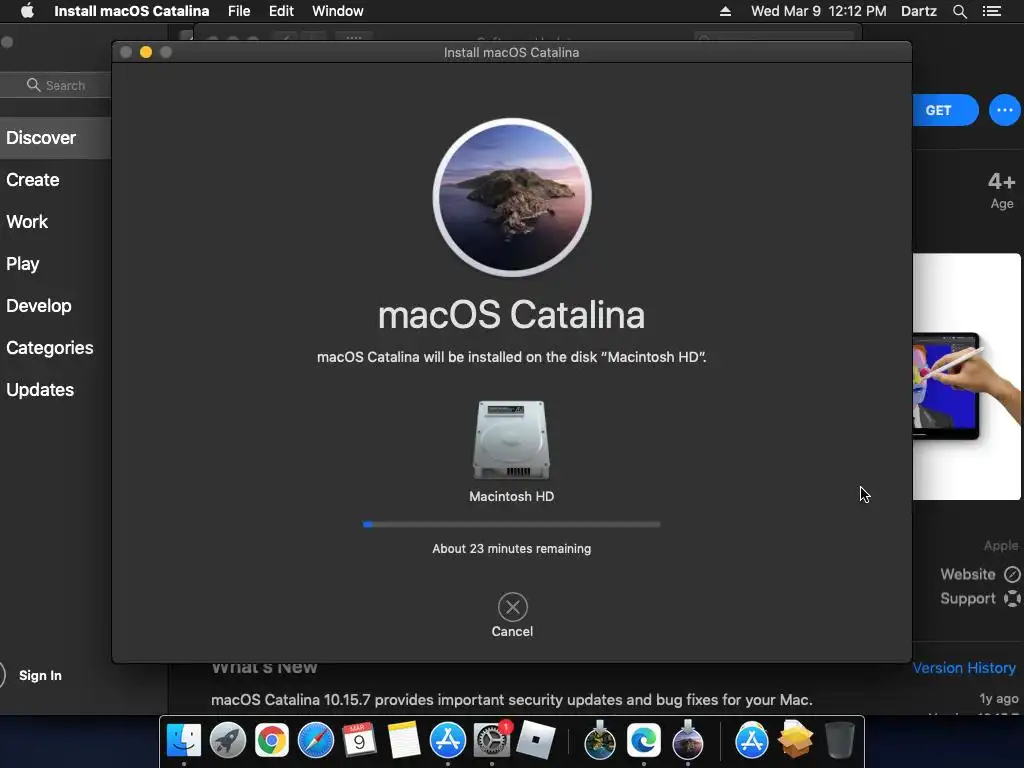Screen dimensions: 1024x768
Task: Click the GET button in App Store
Action: [x=945, y=110]
